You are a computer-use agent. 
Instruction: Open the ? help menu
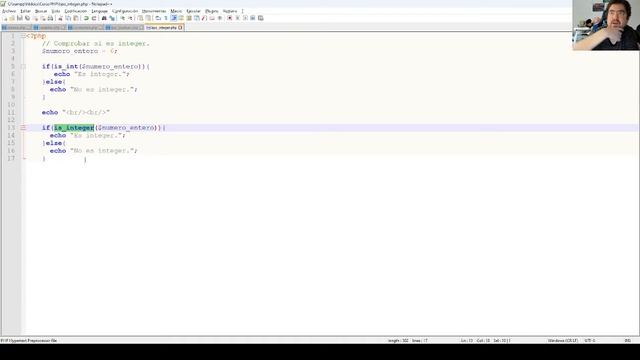(x=242, y=11)
